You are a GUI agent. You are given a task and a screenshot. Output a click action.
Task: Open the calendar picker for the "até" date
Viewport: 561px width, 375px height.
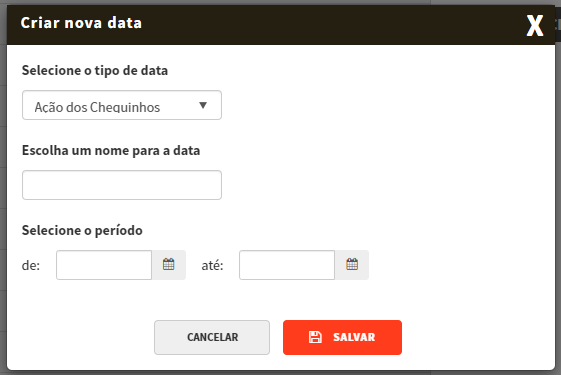pos(352,265)
